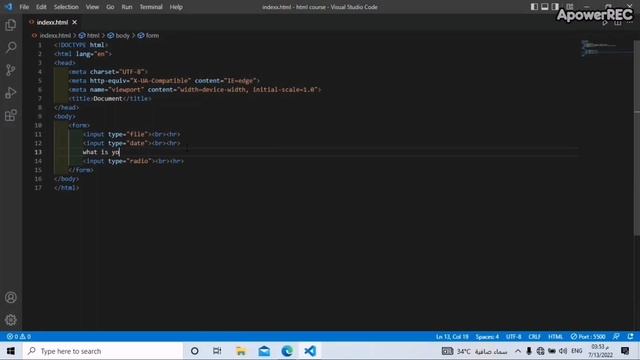Open the Go menu

tap(110, 7)
